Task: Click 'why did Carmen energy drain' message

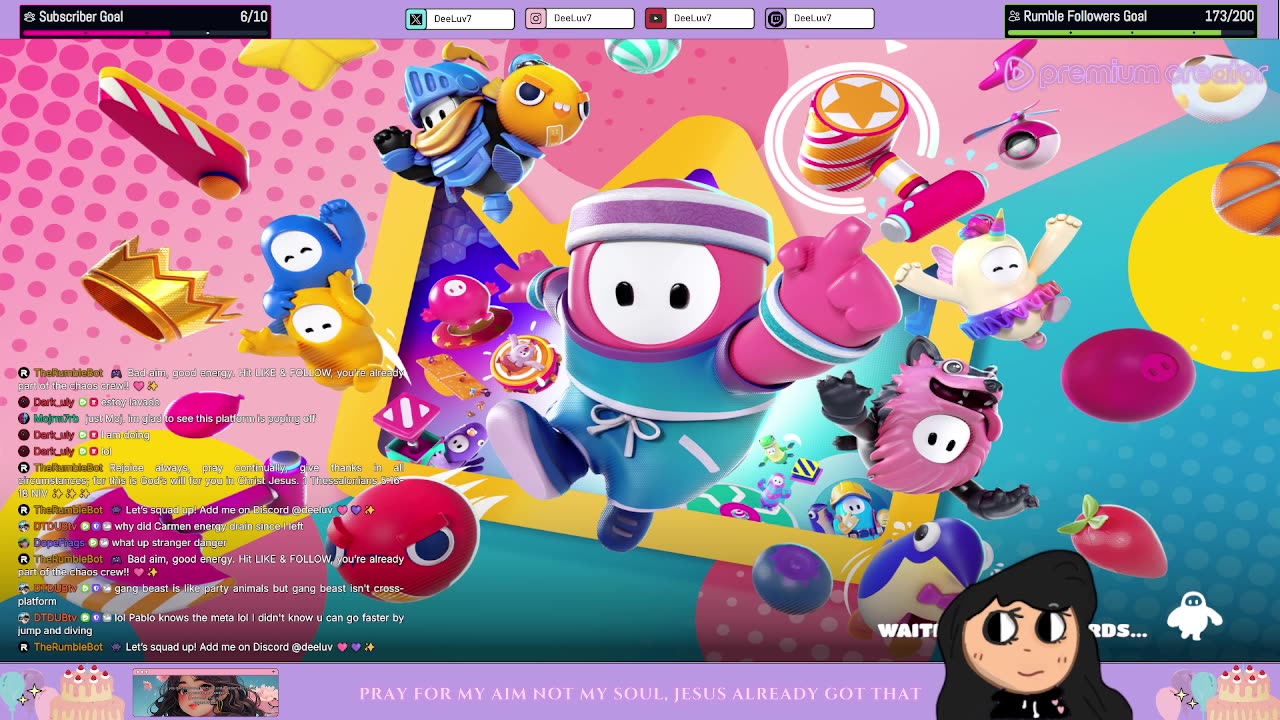Action: [x=209, y=526]
